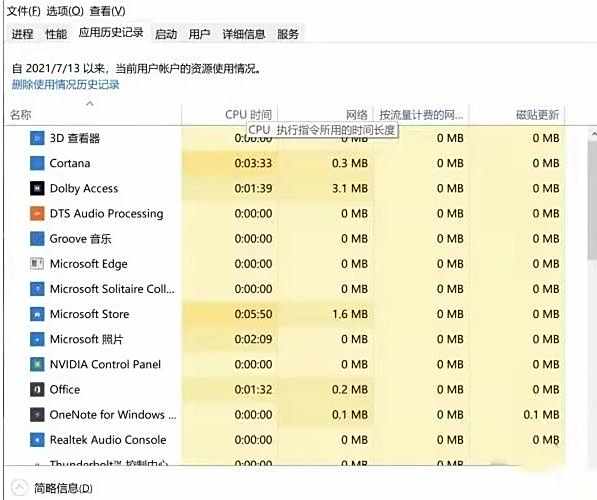Select the Microsoft Edge row name

coord(88,264)
